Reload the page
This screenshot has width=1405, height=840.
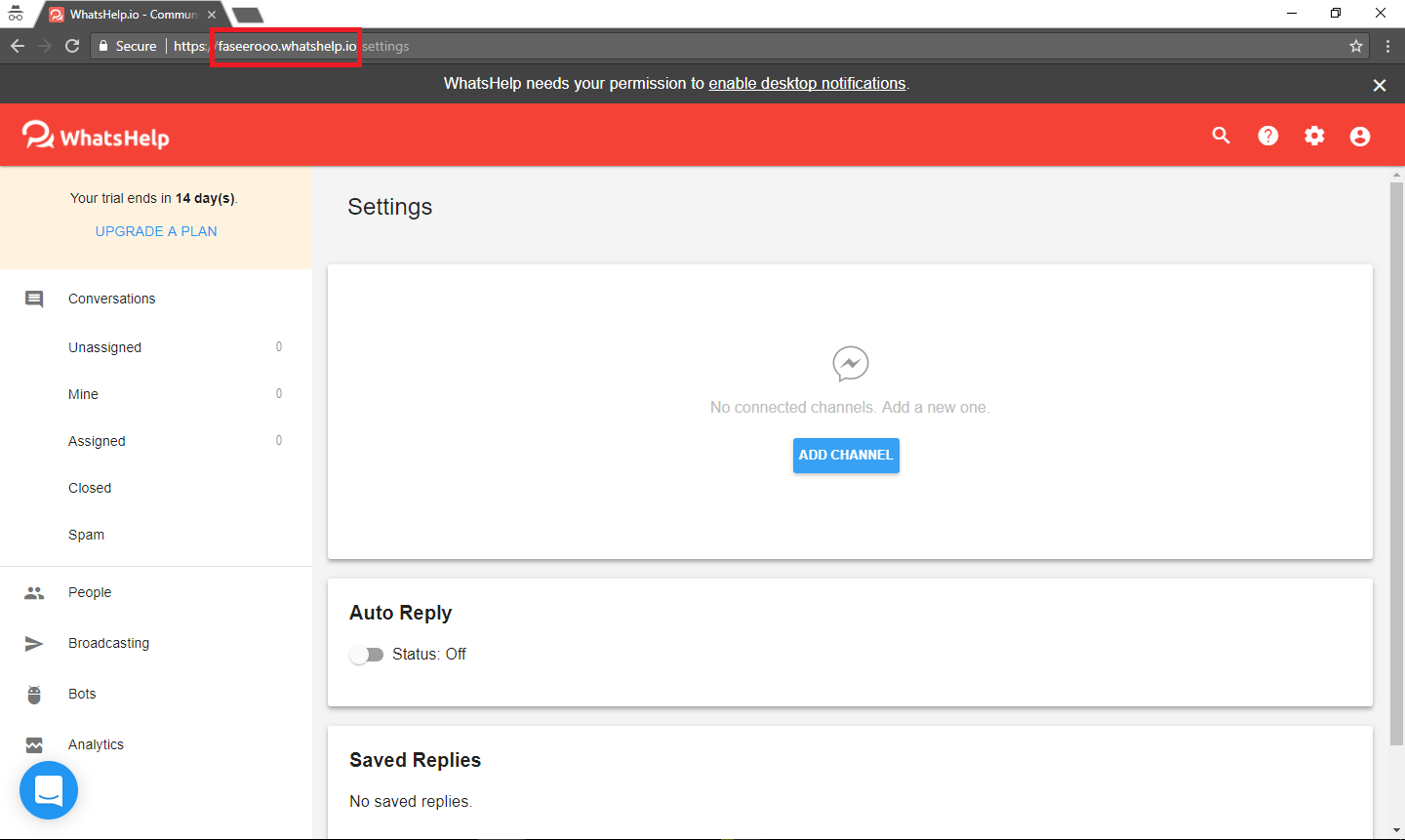pos(72,46)
